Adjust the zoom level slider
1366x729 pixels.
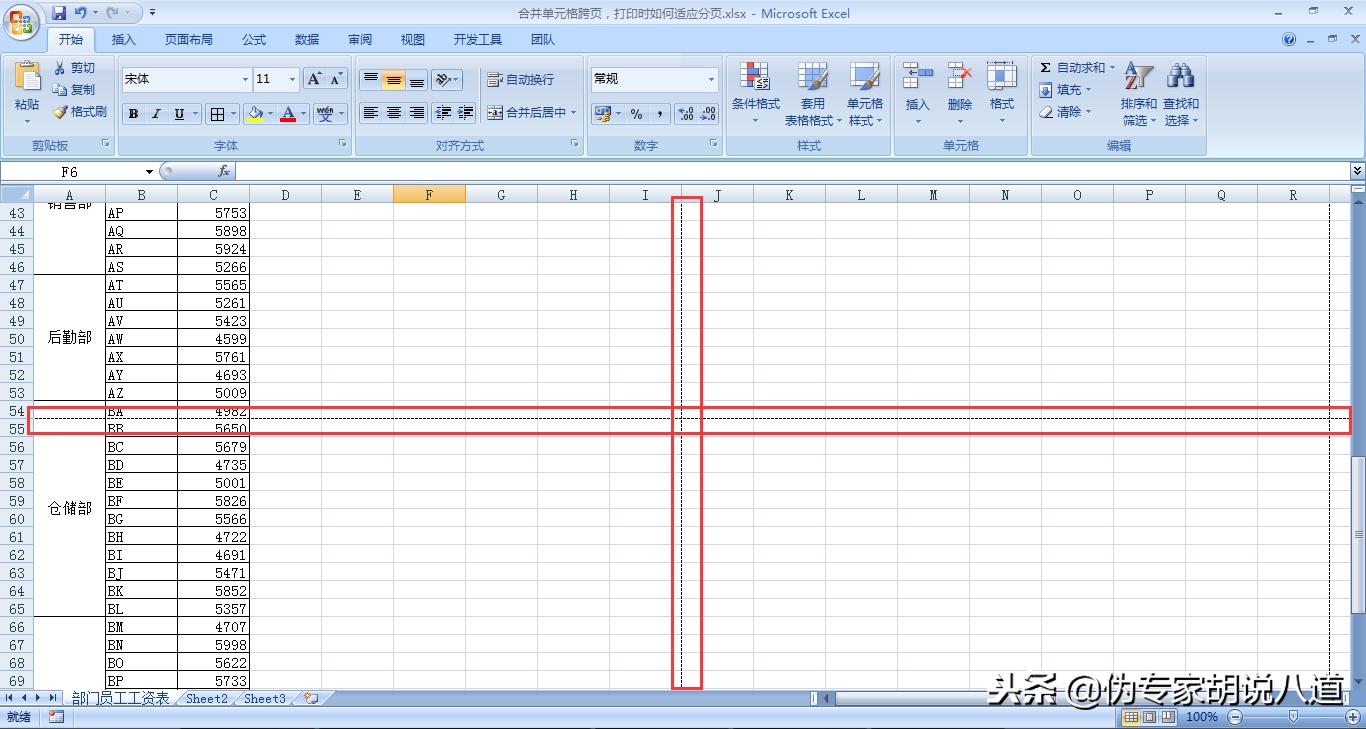[x=1293, y=716]
